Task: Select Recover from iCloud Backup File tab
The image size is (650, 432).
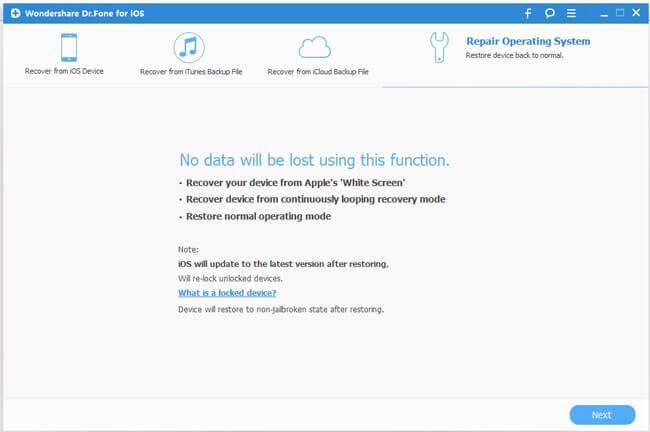Action: (315, 72)
